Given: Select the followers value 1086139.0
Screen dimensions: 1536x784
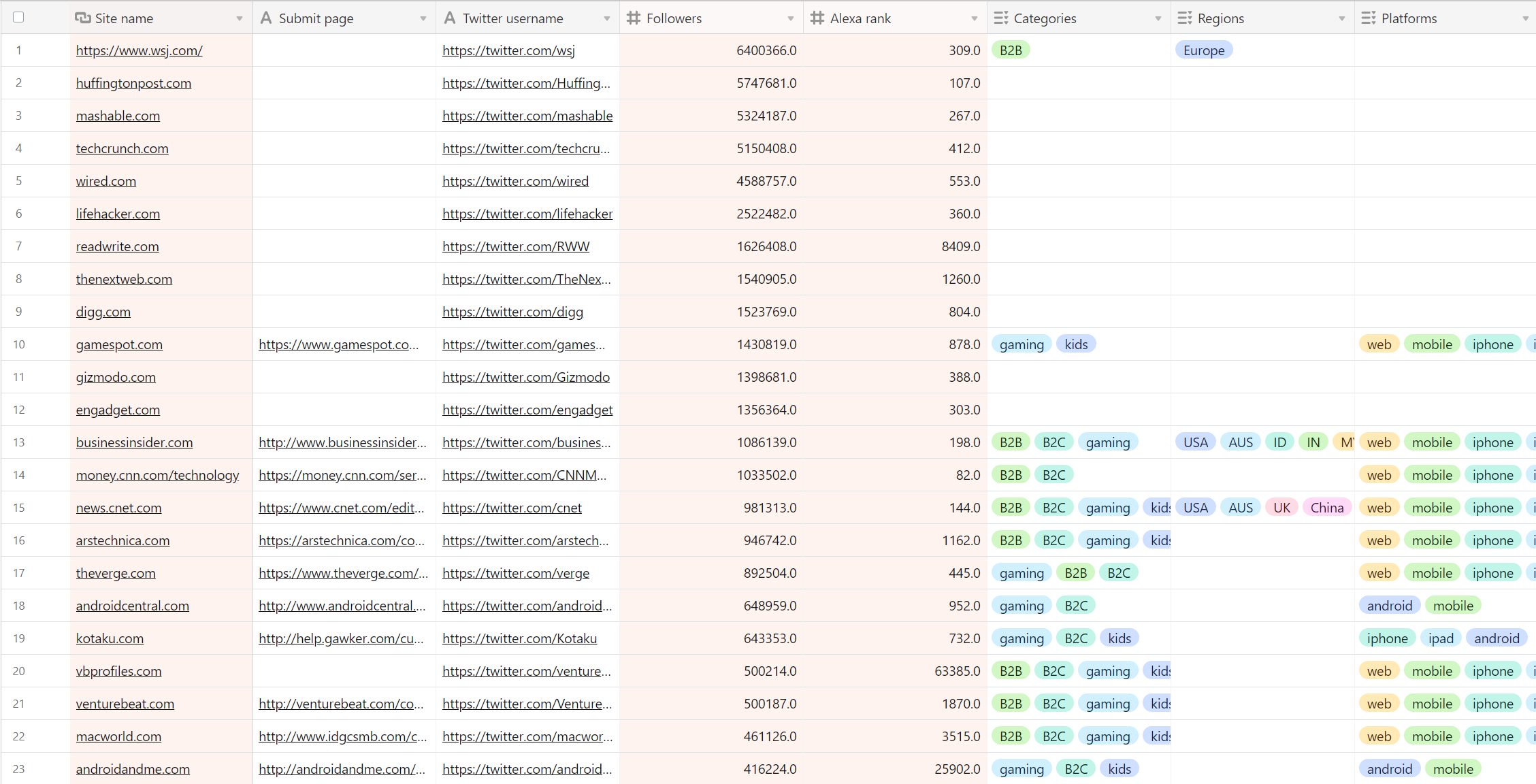Looking at the screenshot, I should [766, 442].
